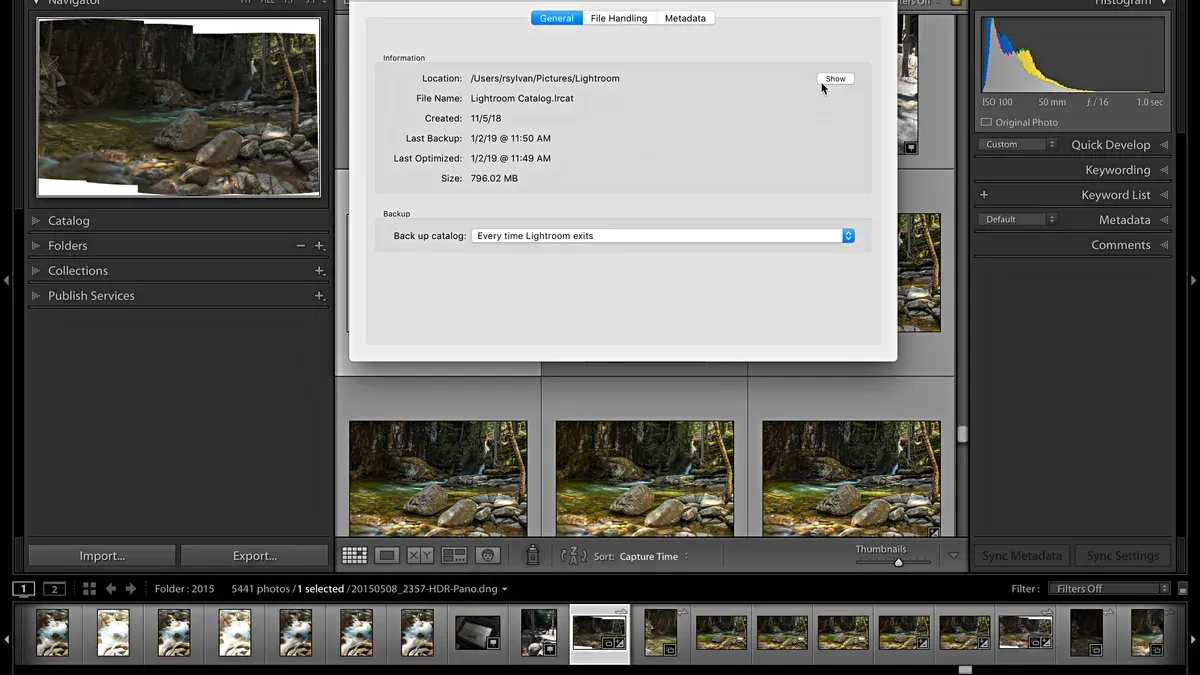Click the filter lock switch icon
This screenshot has width=1200, height=675.
tap(1184, 589)
